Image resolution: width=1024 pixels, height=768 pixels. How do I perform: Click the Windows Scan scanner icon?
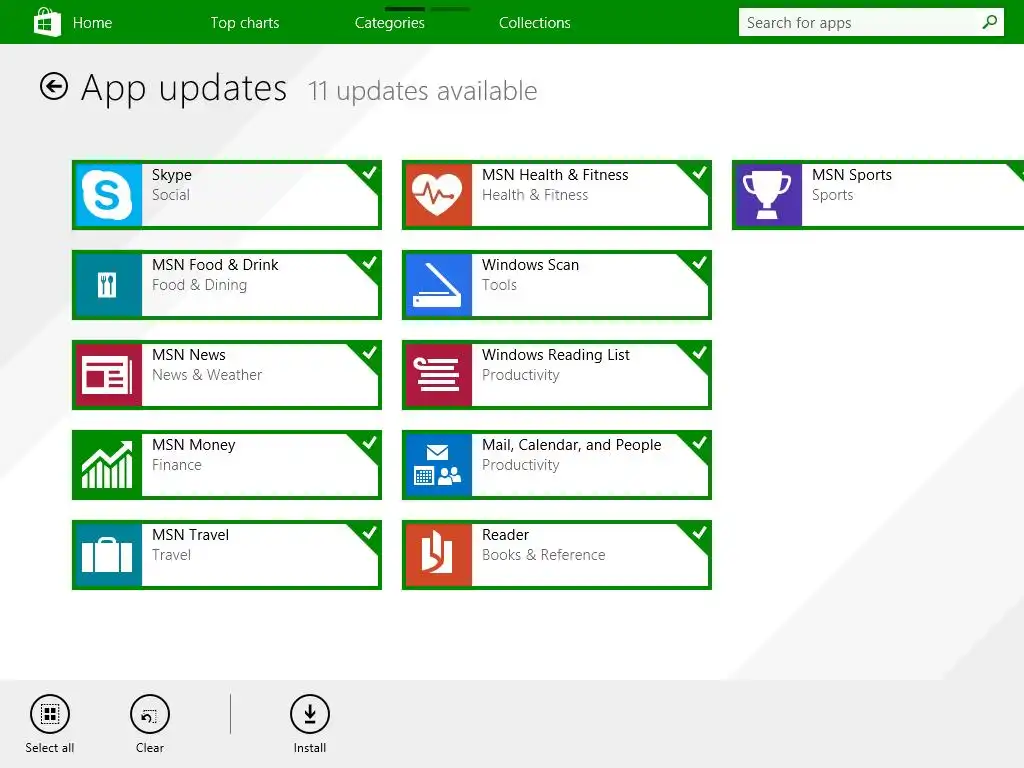[438, 285]
